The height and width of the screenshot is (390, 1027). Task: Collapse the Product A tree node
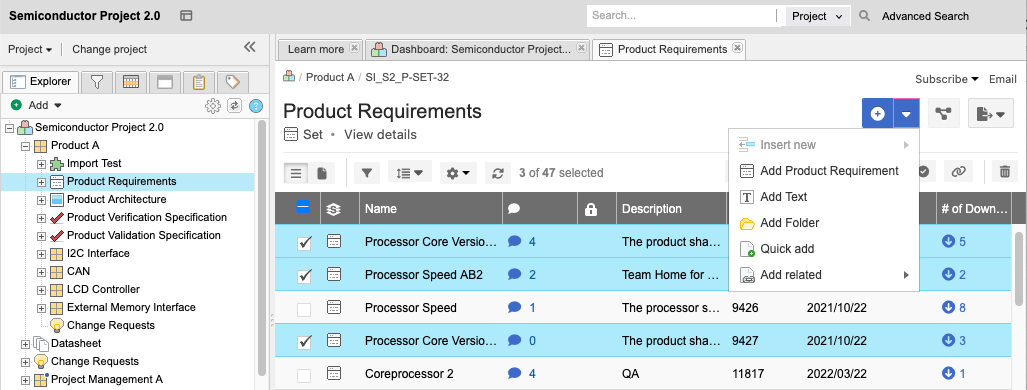click(26, 146)
